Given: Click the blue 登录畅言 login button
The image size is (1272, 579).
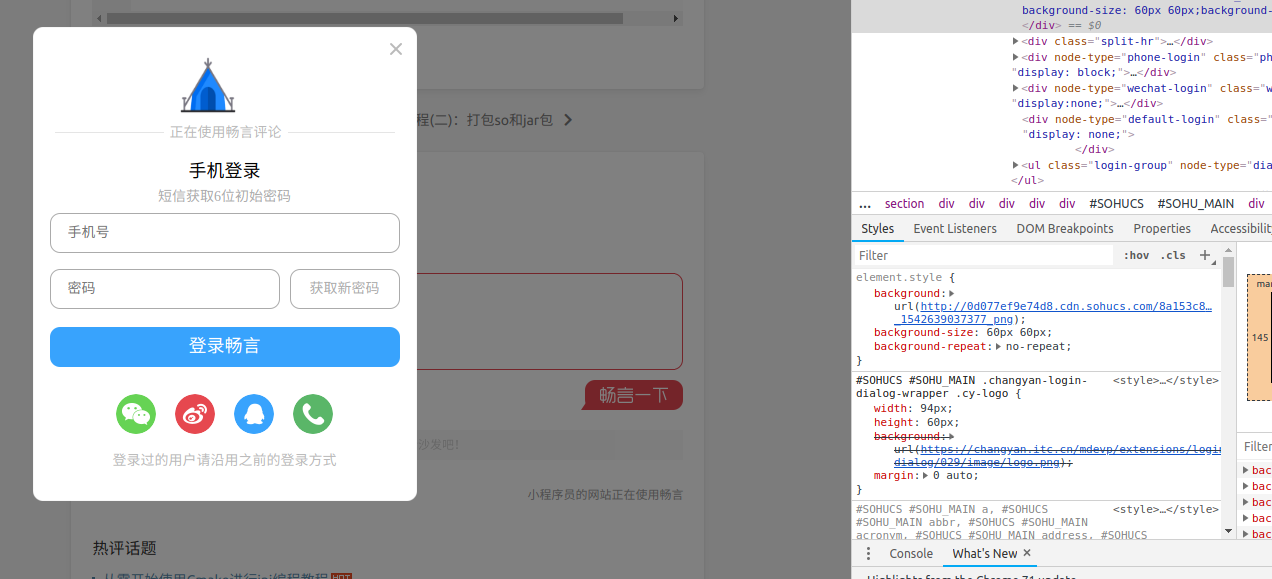Looking at the screenshot, I should 225,347.
